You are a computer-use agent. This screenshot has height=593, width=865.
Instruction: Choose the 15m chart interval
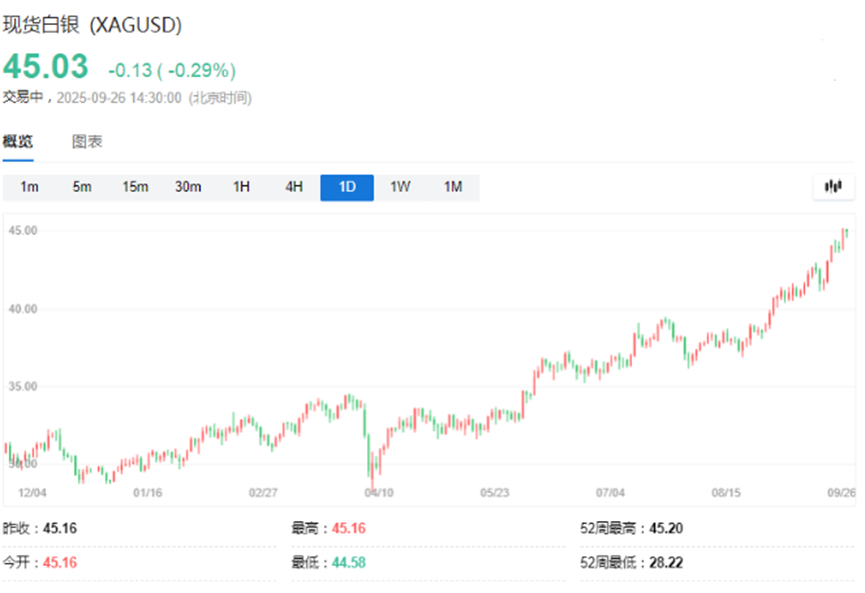point(135,187)
